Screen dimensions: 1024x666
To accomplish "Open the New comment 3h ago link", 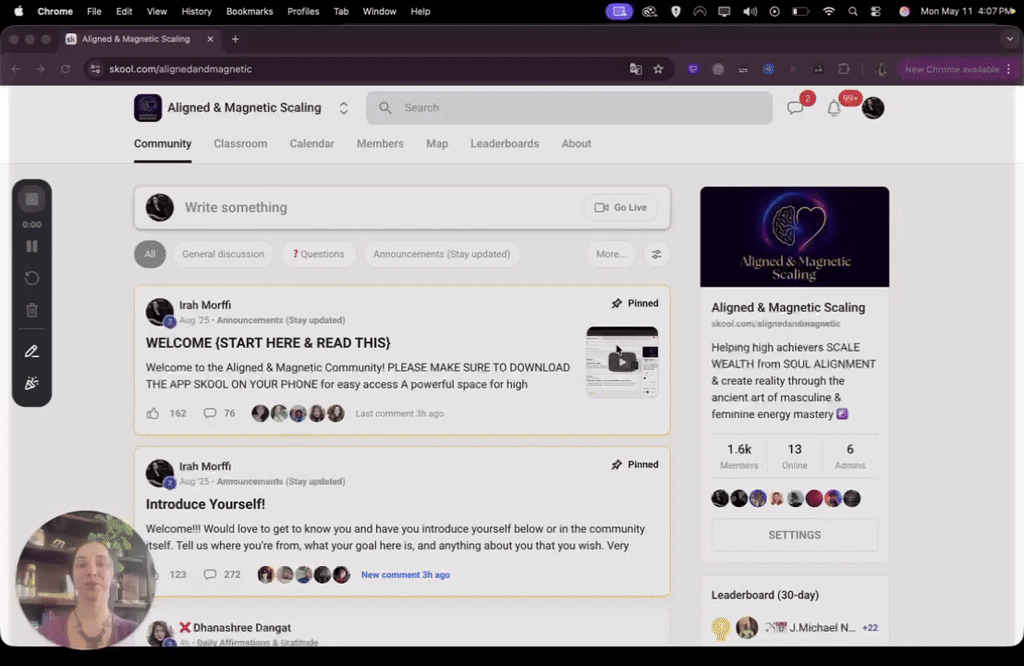I will click(406, 575).
